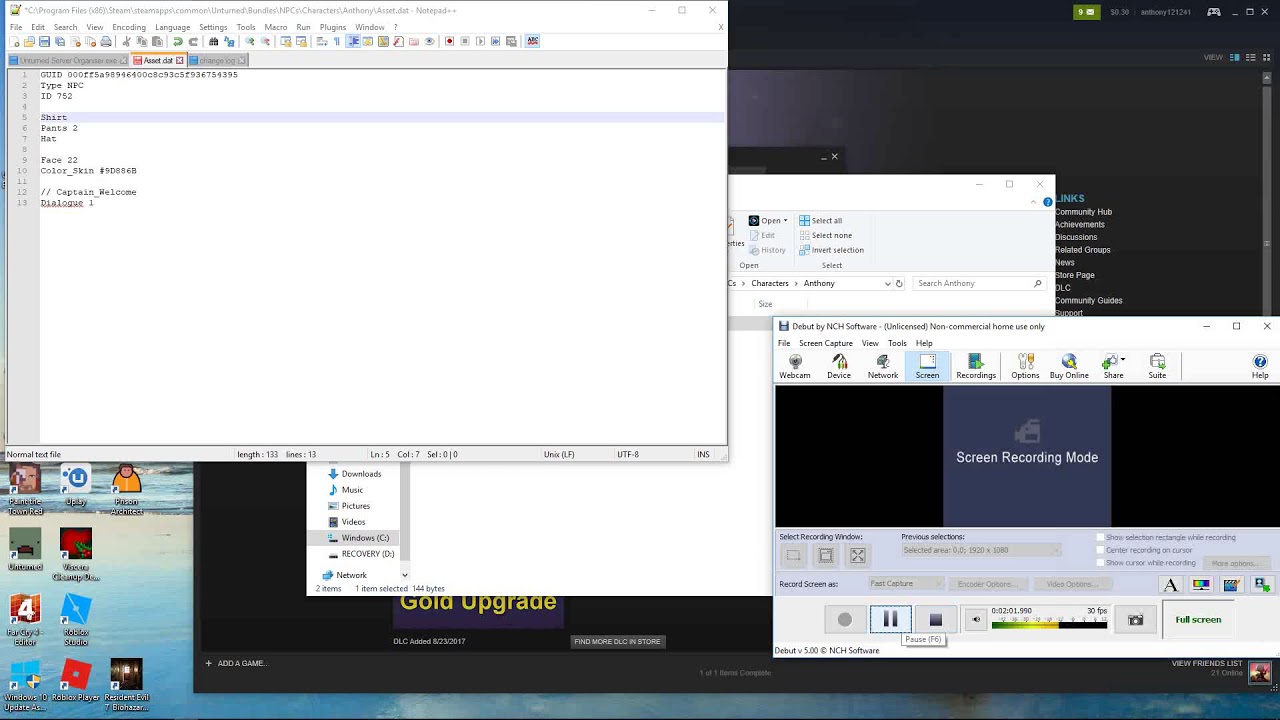Open the Previous selections dropdown in Debut
1280x720 pixels.
pos(980,550)
